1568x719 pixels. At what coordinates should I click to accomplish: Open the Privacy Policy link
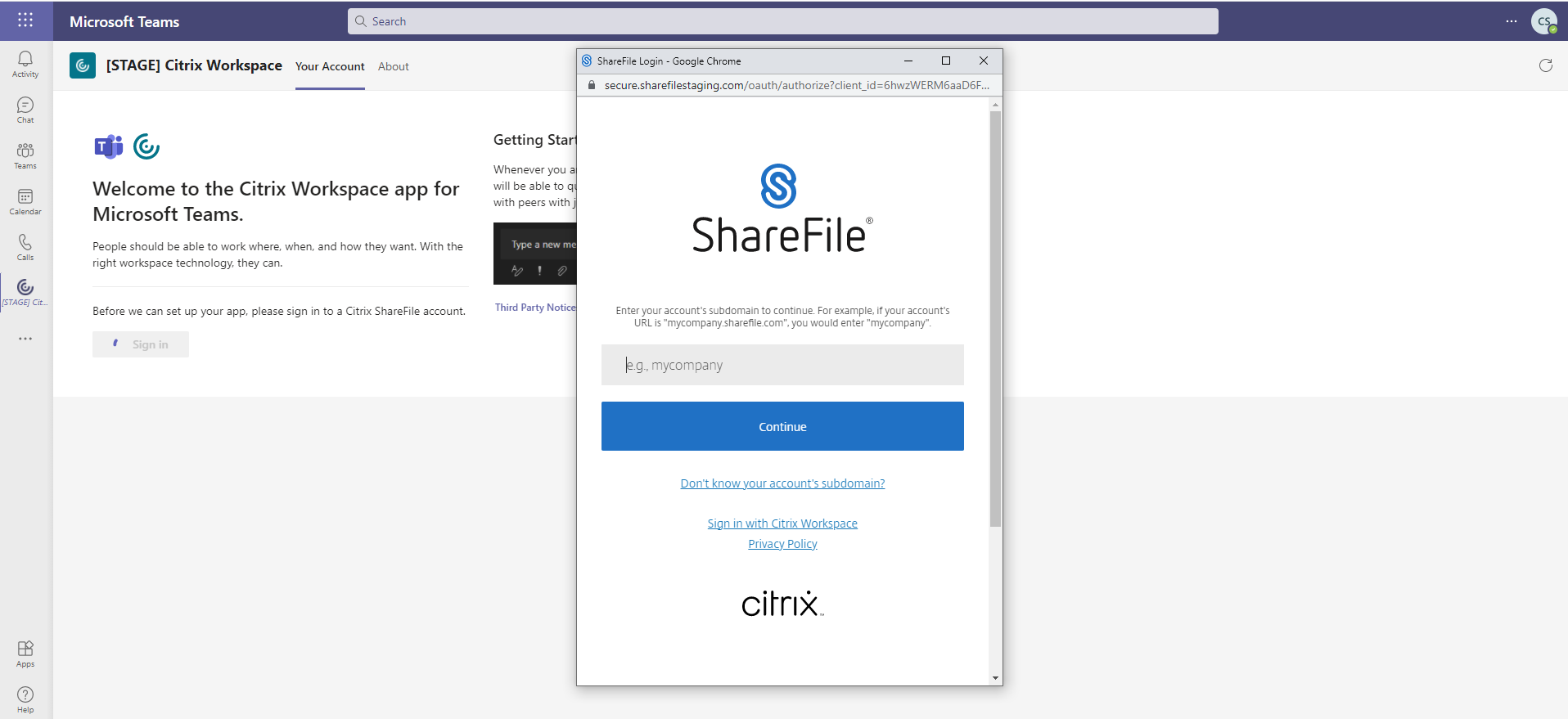tap(782, 544)
